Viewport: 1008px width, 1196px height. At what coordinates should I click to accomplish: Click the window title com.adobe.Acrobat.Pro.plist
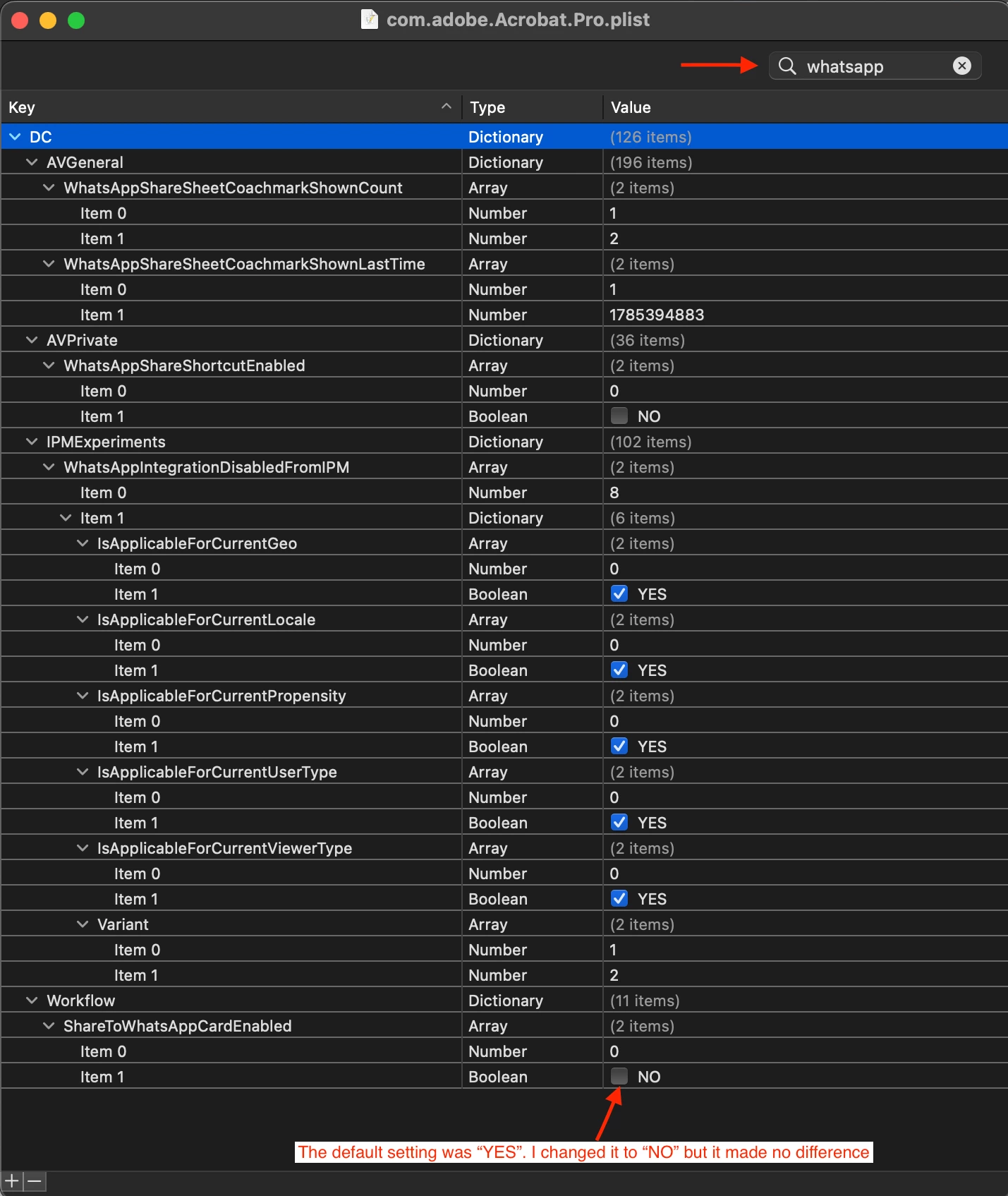click(518, 20)
